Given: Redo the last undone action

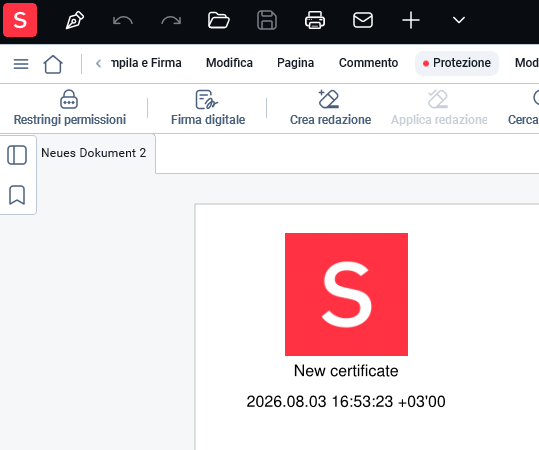Looking at the screenshot, I should (x=171, y=20).
